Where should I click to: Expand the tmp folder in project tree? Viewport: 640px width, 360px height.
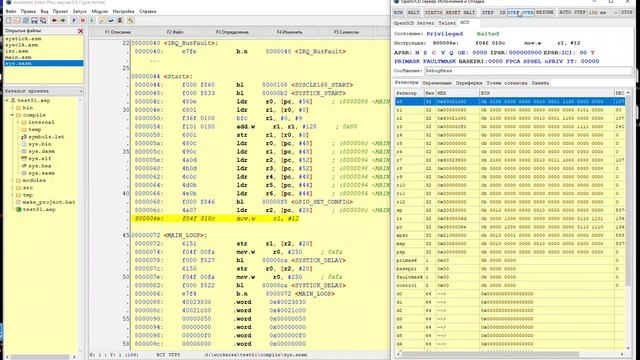pos(12,195)
